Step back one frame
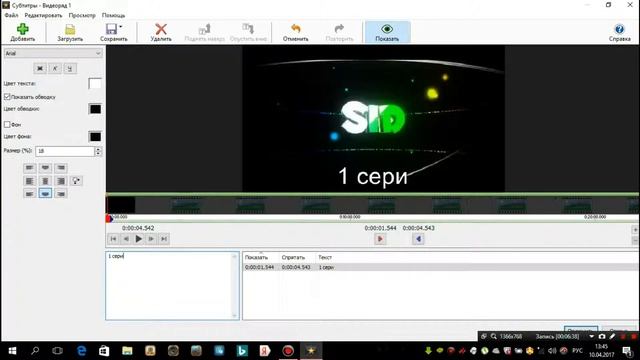The image size is (640, 360). (x=126, y=239)
